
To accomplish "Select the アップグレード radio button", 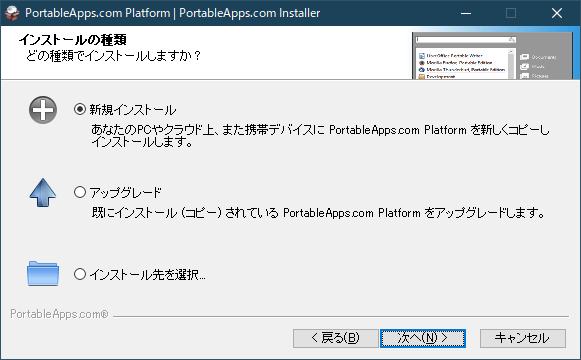I will coord(80,192).
